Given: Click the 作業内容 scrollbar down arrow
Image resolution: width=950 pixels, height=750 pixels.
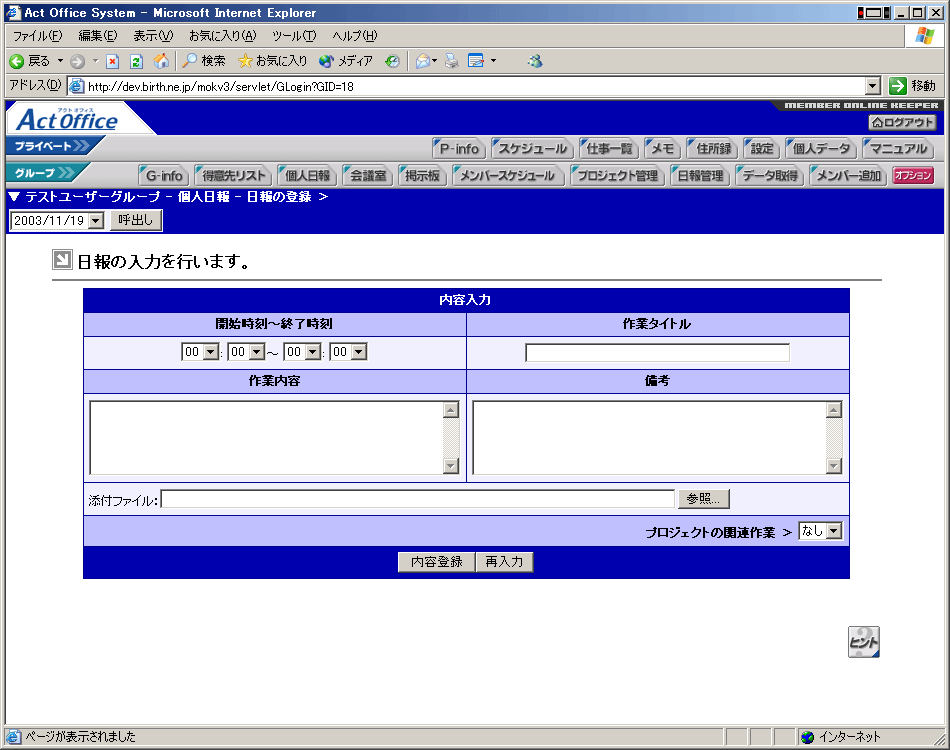Looking at the screenshot, I should (450, 466).
